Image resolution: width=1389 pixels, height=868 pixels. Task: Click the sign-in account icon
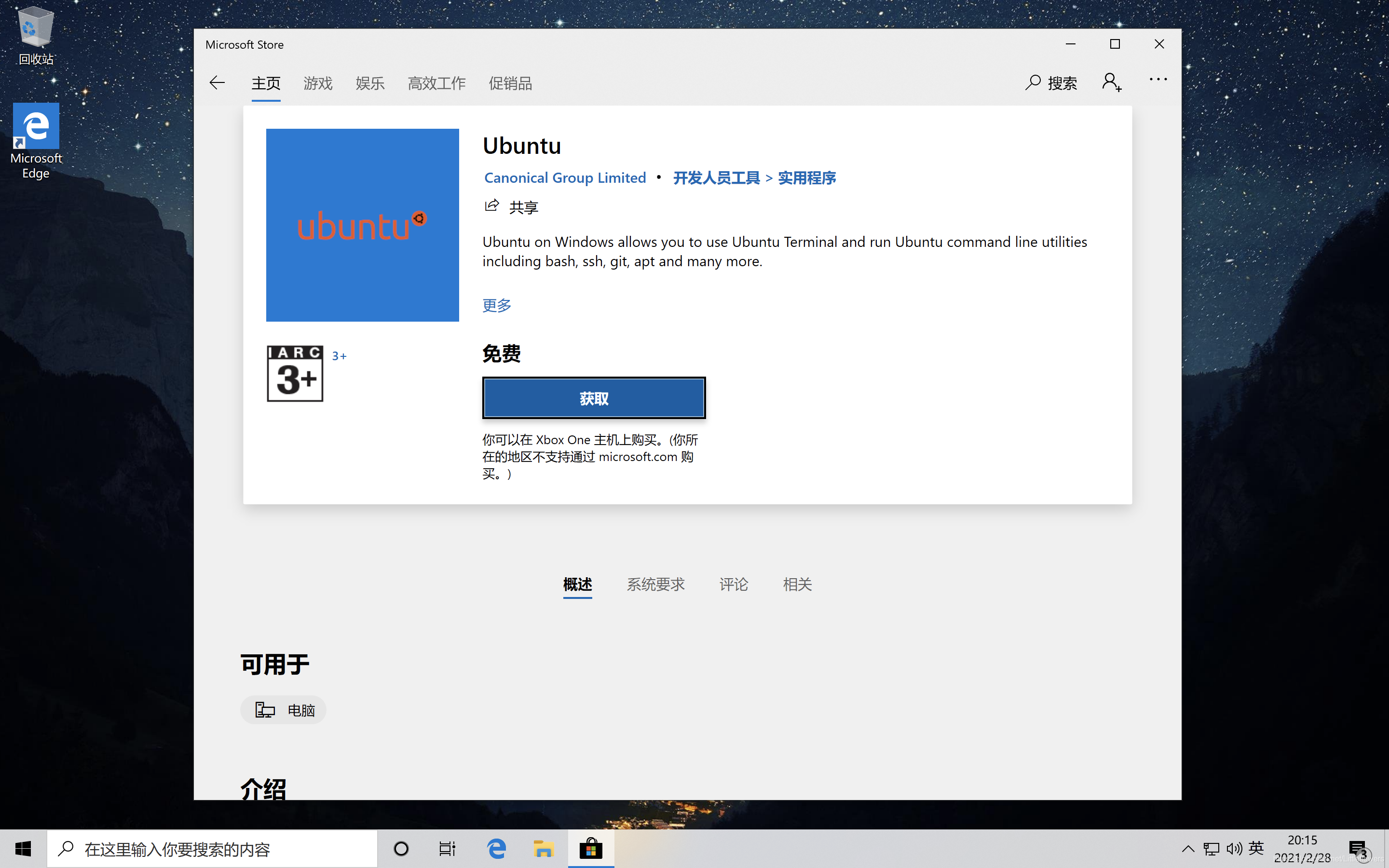1112,82
